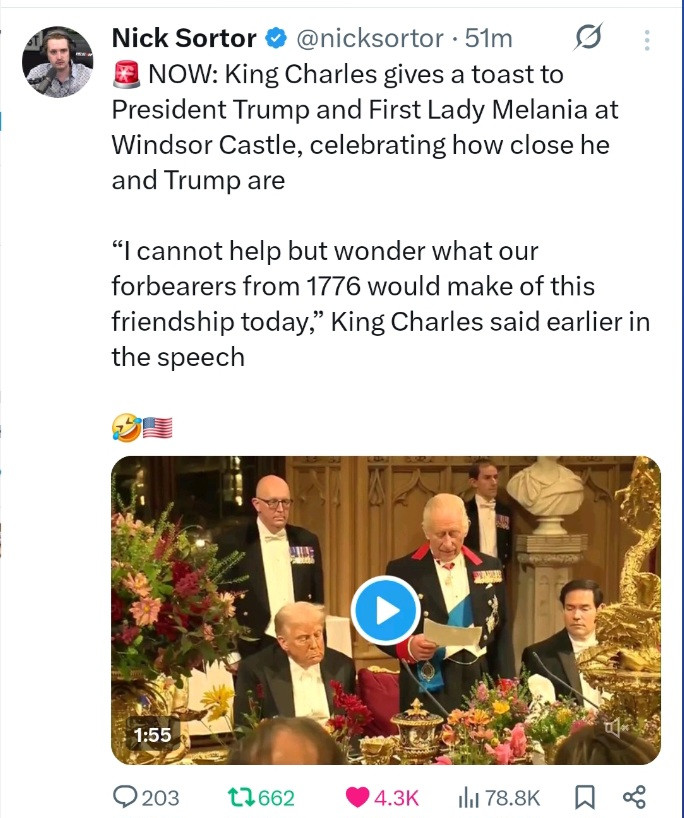Click the Nick Sortor display name

[x=184, y=39]
